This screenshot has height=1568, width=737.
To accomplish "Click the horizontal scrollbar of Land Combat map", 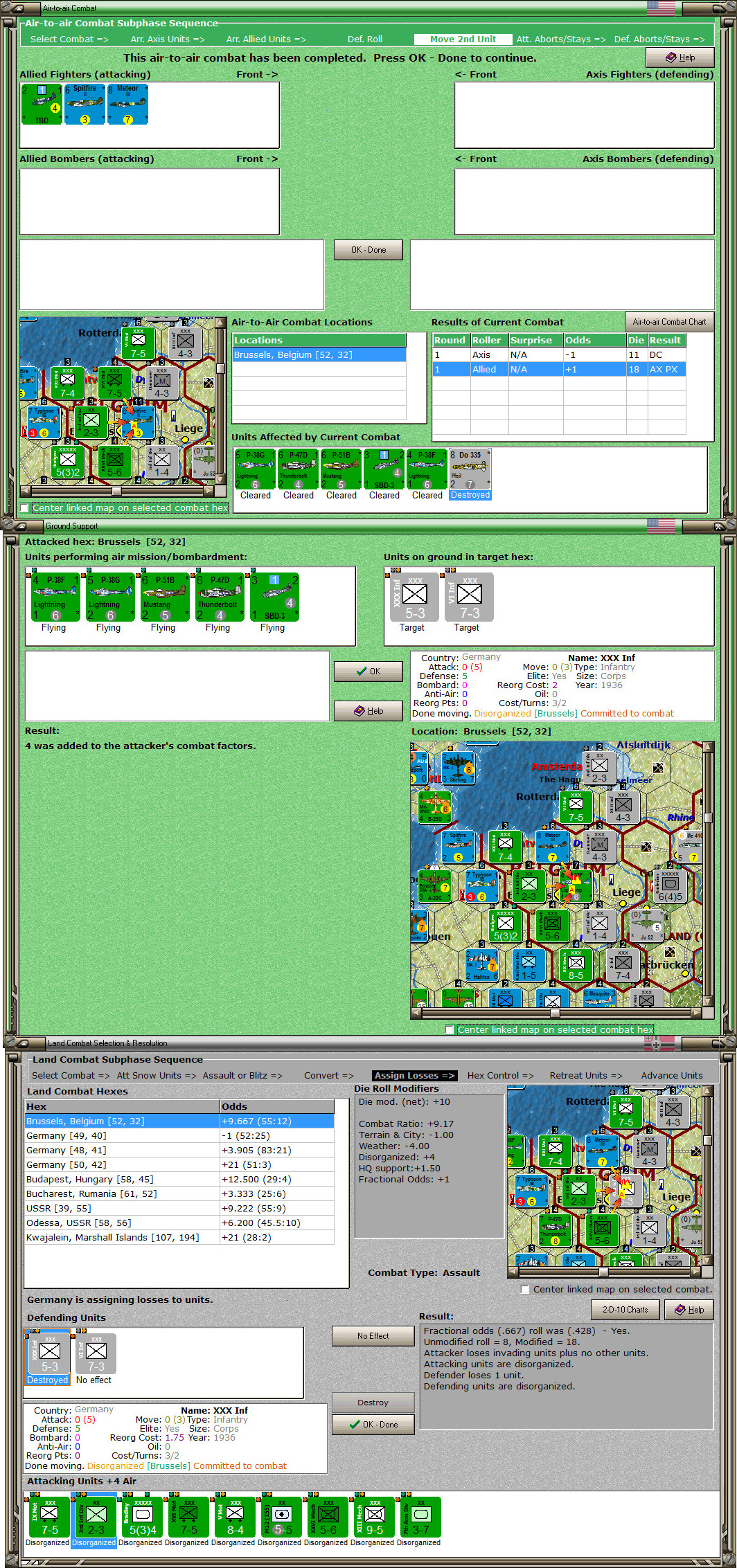I will pyautogui.click(x=604, y=1272).
